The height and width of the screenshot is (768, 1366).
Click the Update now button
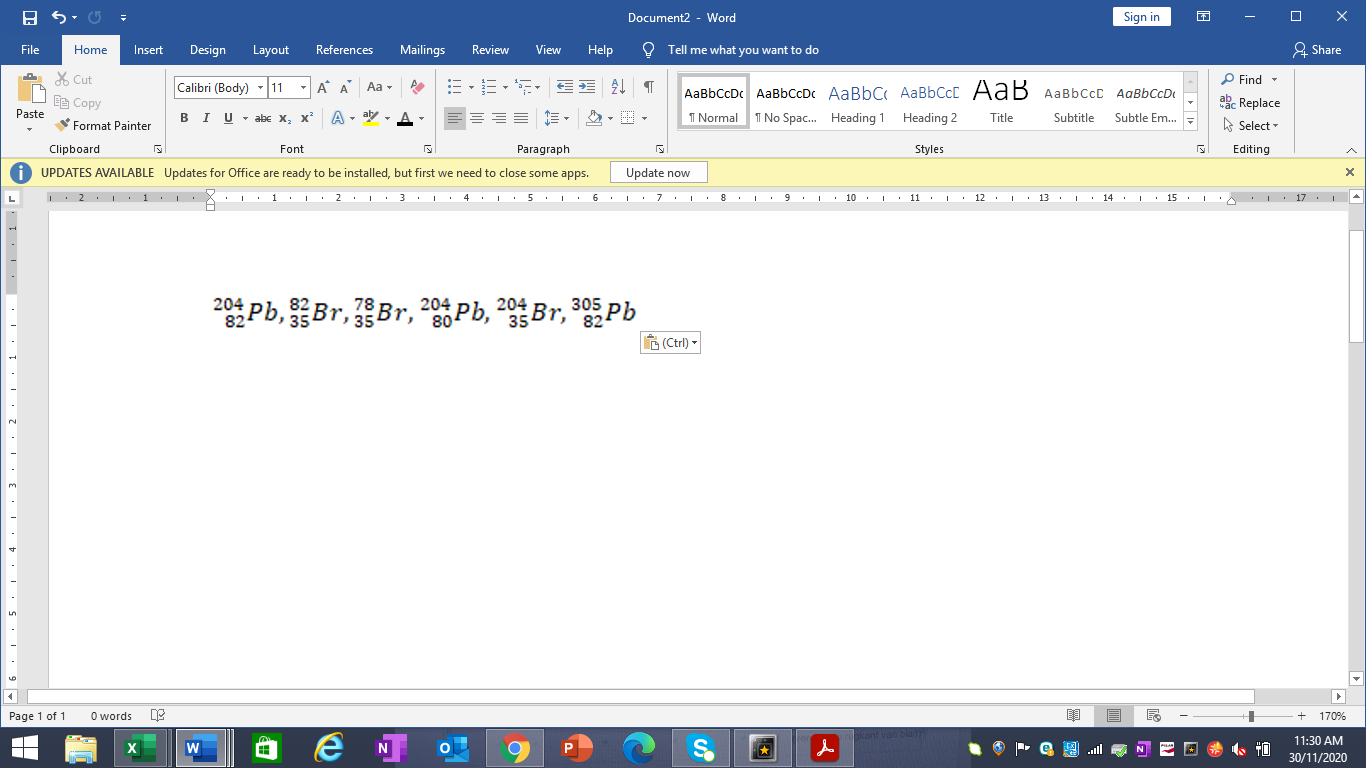coord(658,172)
